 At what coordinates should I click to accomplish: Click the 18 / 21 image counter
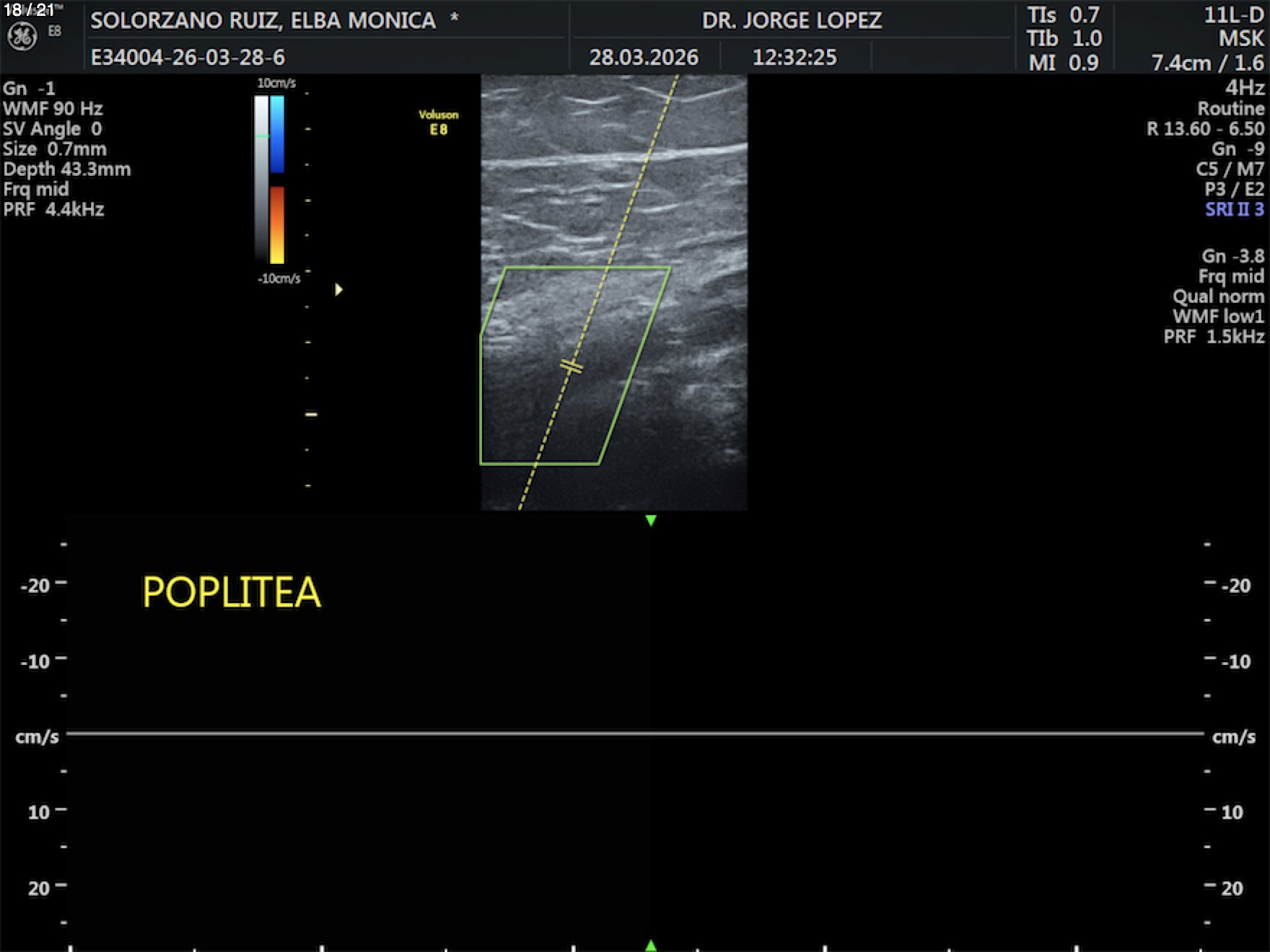tap(29, 10)
